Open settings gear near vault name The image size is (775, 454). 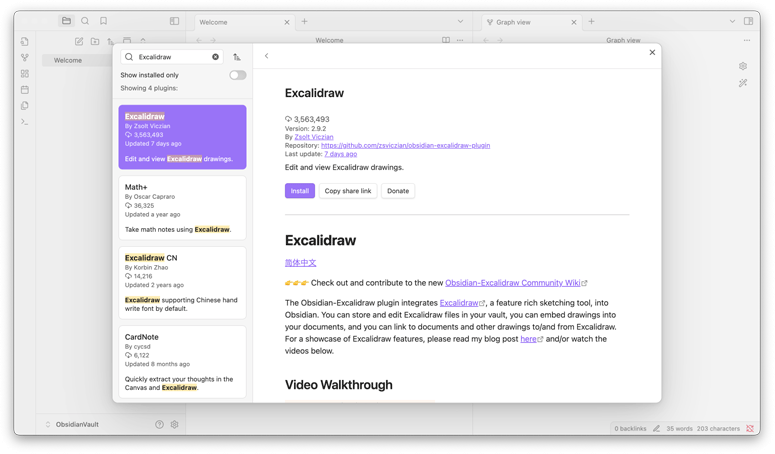click(x=174, y=424)
